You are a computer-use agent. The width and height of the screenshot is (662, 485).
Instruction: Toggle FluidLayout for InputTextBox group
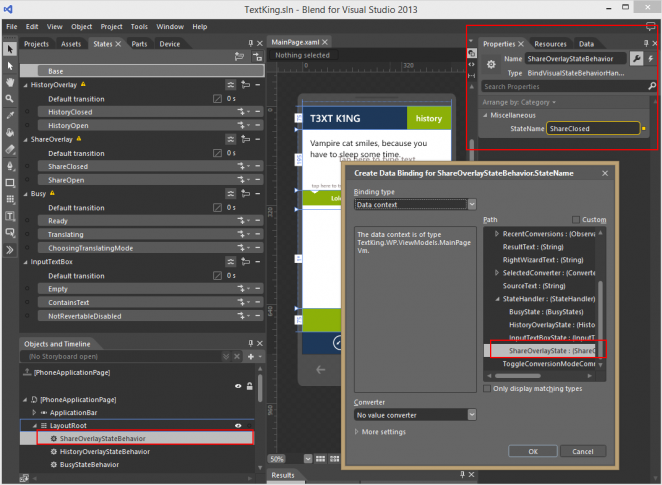point(231,262)
